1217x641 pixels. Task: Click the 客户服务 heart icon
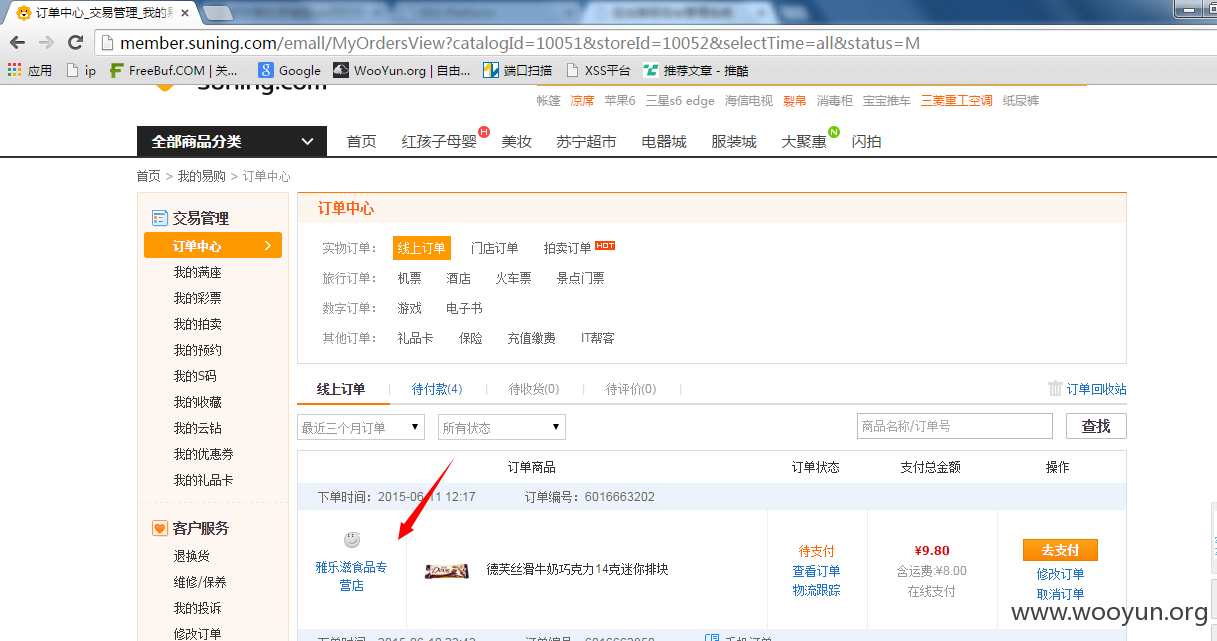(159, 527)
